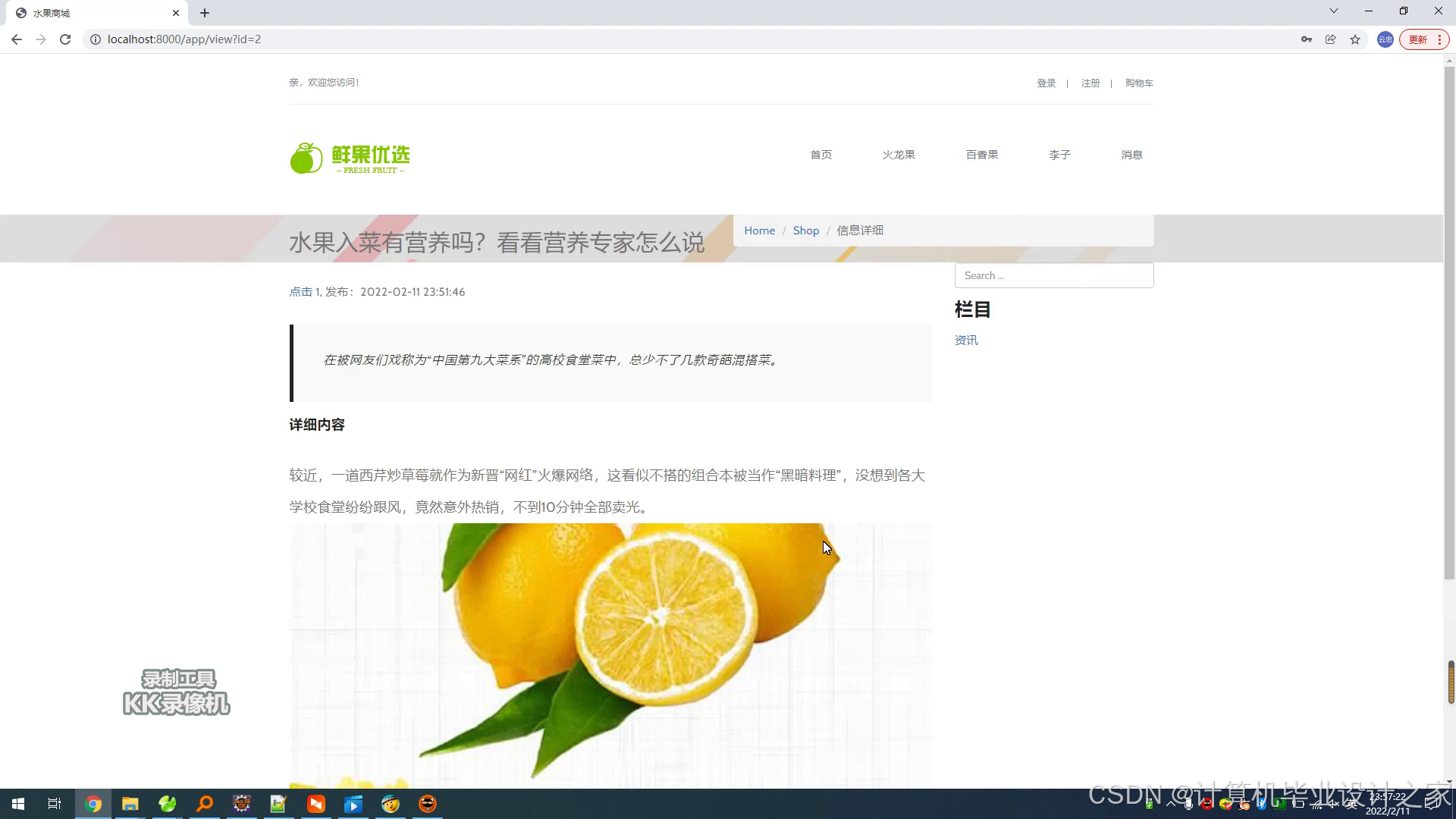Click the page vertical scrollbar thumb
The width and height of the screenshot is (1456, 819).
(x=1449, y=322)
